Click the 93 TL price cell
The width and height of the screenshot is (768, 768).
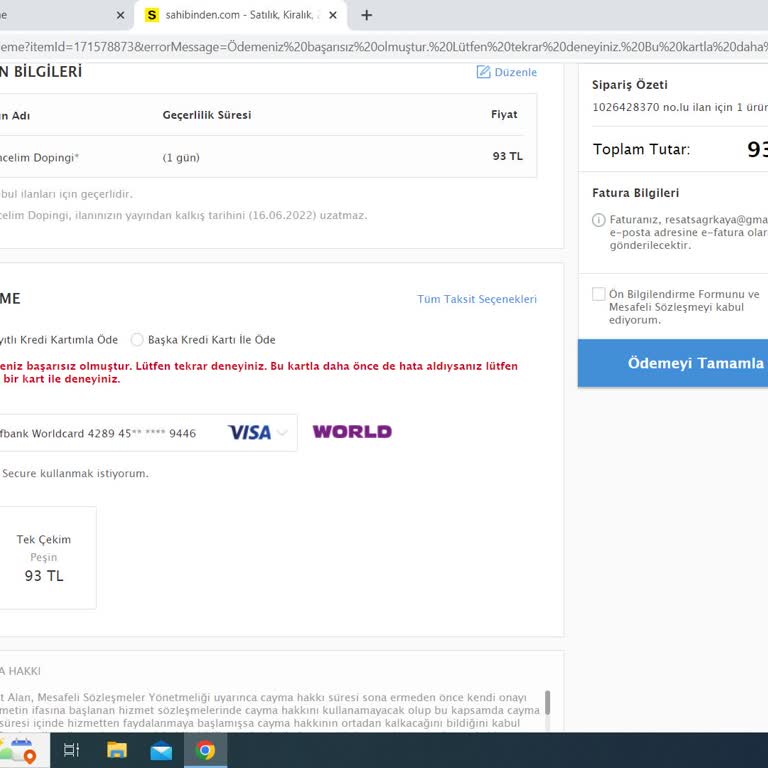point(507,156)
